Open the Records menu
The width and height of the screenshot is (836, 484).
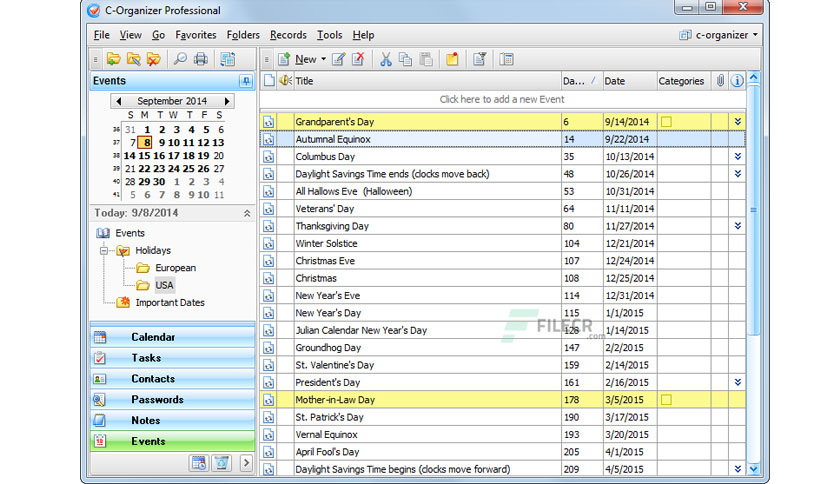[x=288, y=35]
